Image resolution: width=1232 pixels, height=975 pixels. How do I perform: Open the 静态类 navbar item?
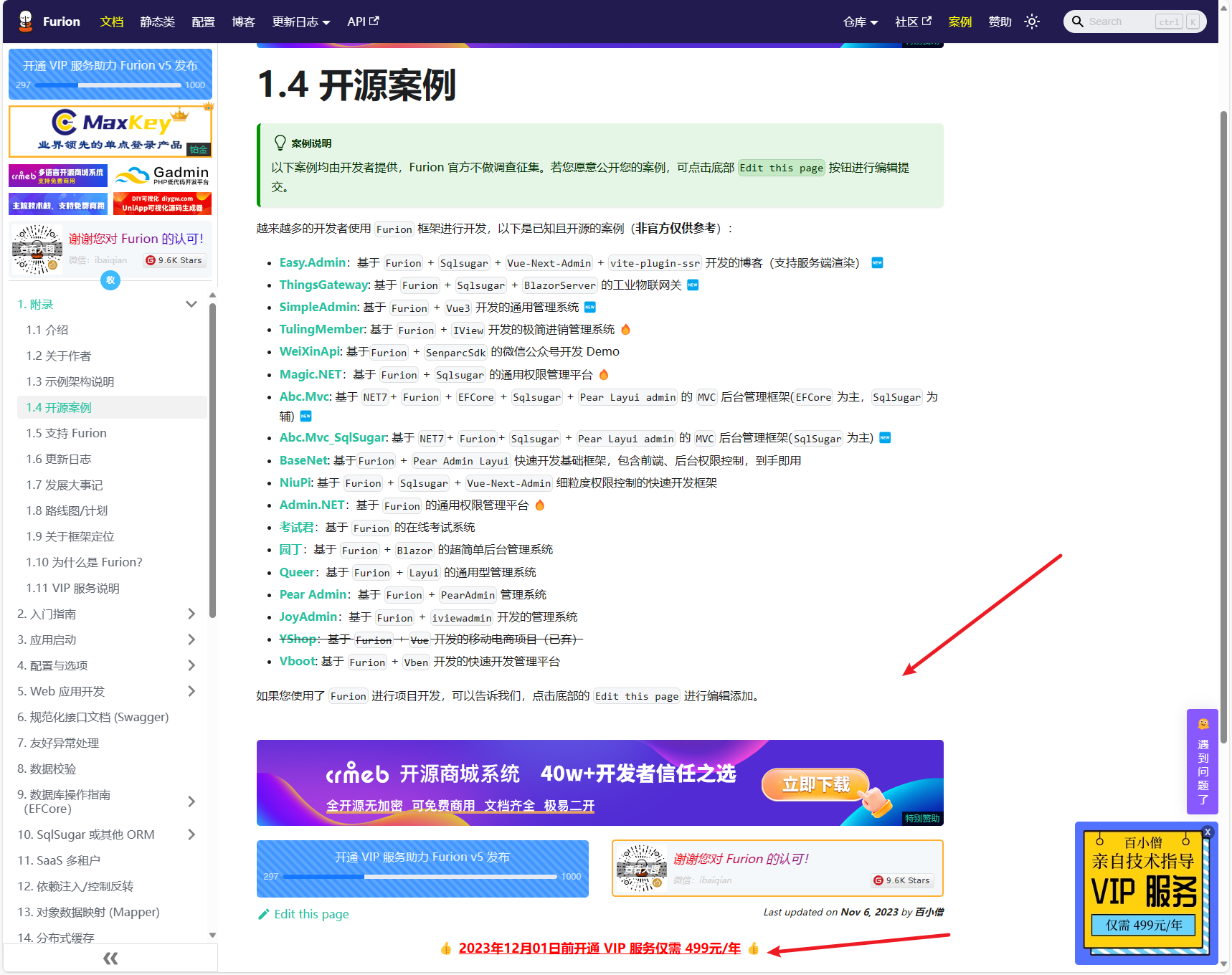tap(158, 22)
